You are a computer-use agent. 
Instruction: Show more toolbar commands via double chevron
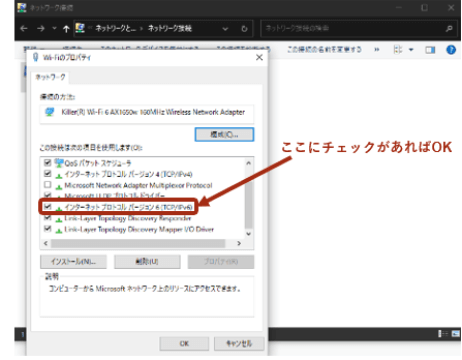[377, 50]
